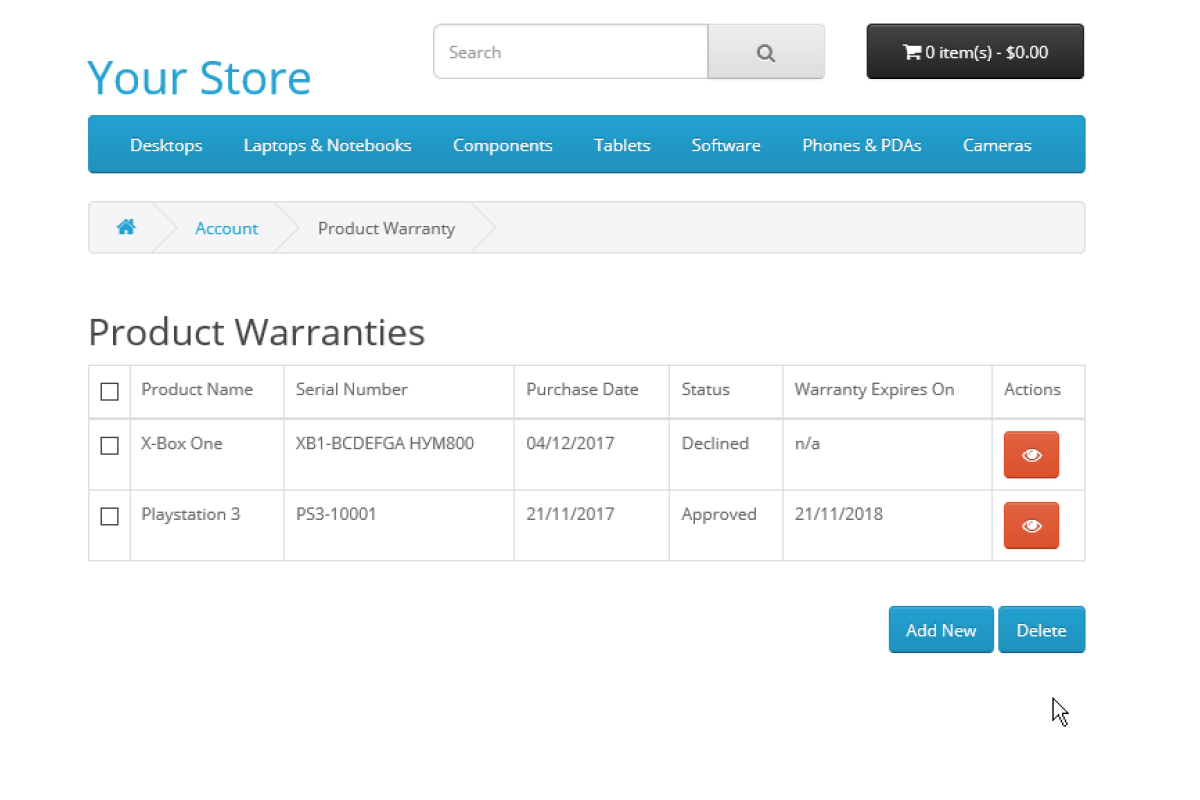Follow the Account breadcrumb link

coord(226,228)
